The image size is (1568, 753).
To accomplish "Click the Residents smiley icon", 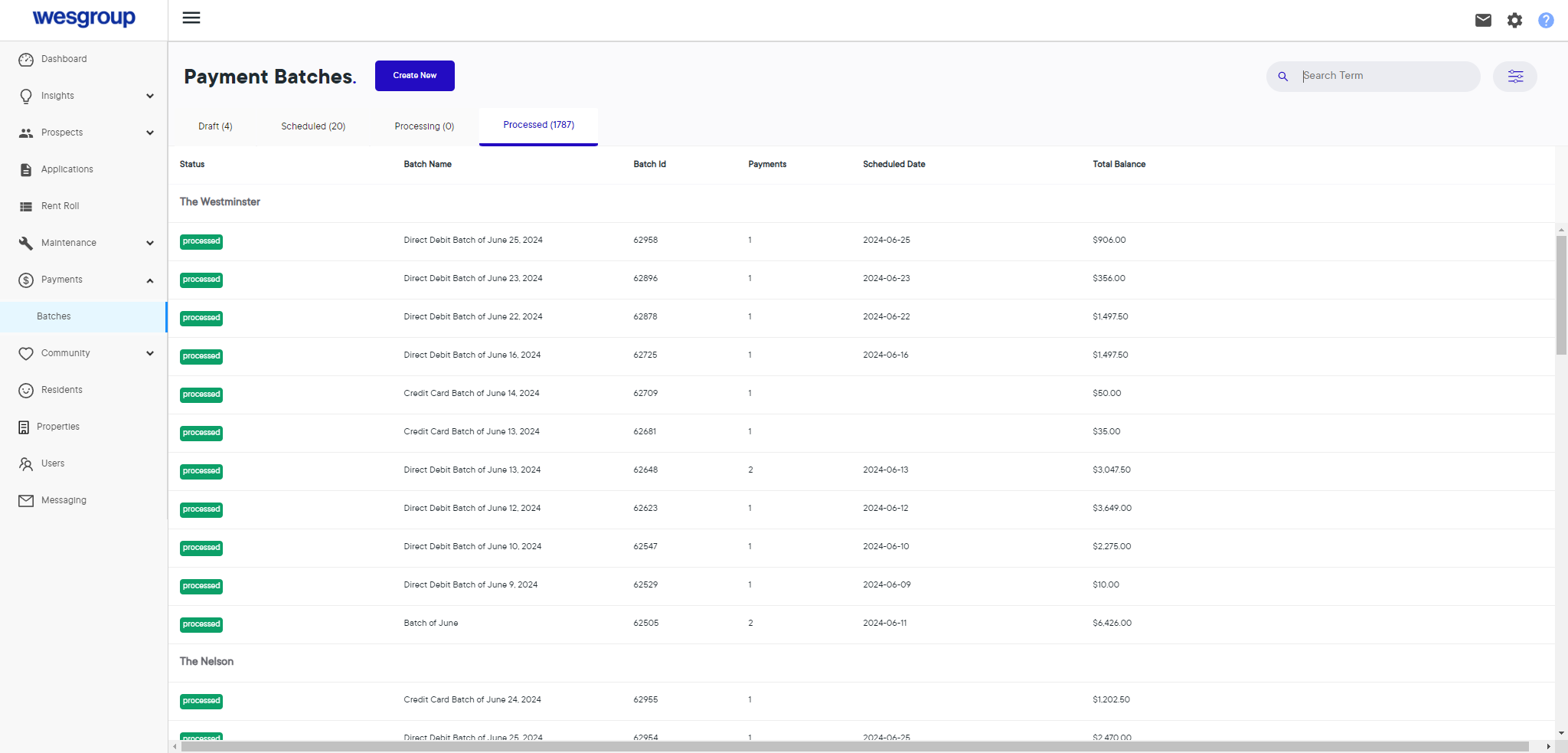I will pos(26,391).
